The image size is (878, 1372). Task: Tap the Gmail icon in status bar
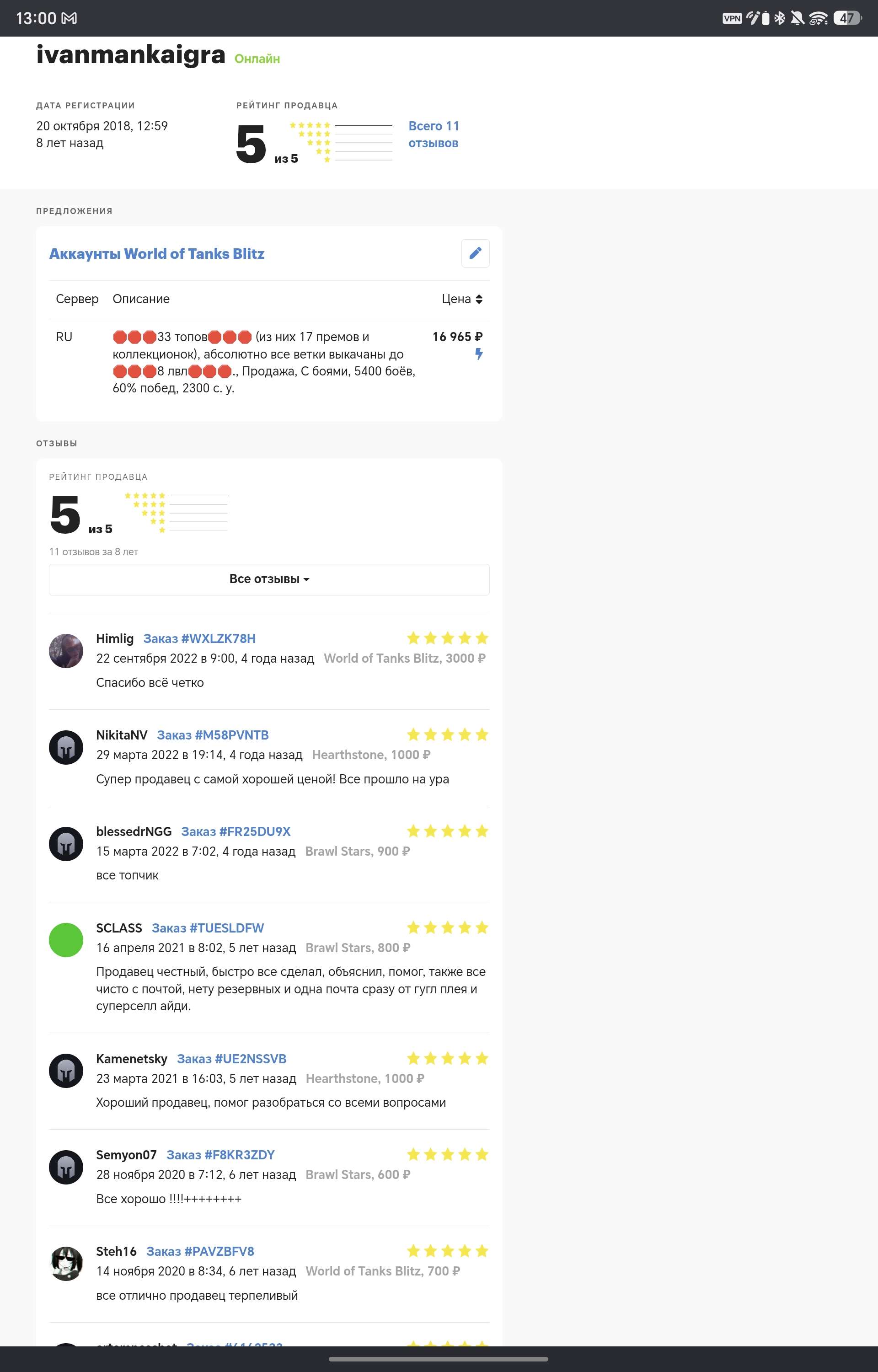69,18
